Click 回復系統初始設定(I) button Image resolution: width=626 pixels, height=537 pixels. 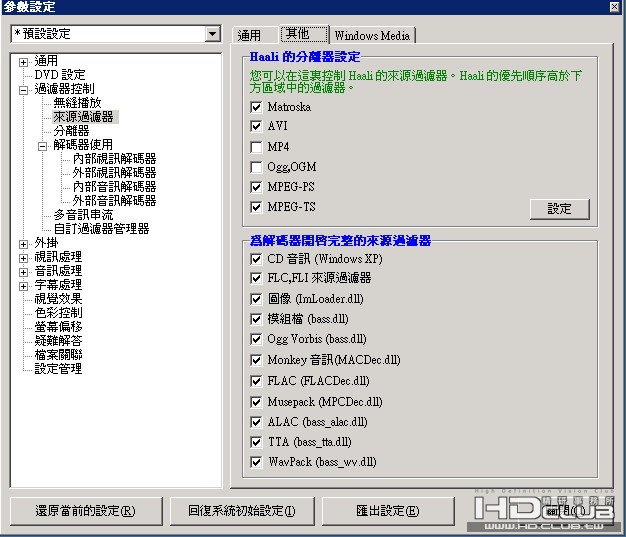[x=242, y=511]
